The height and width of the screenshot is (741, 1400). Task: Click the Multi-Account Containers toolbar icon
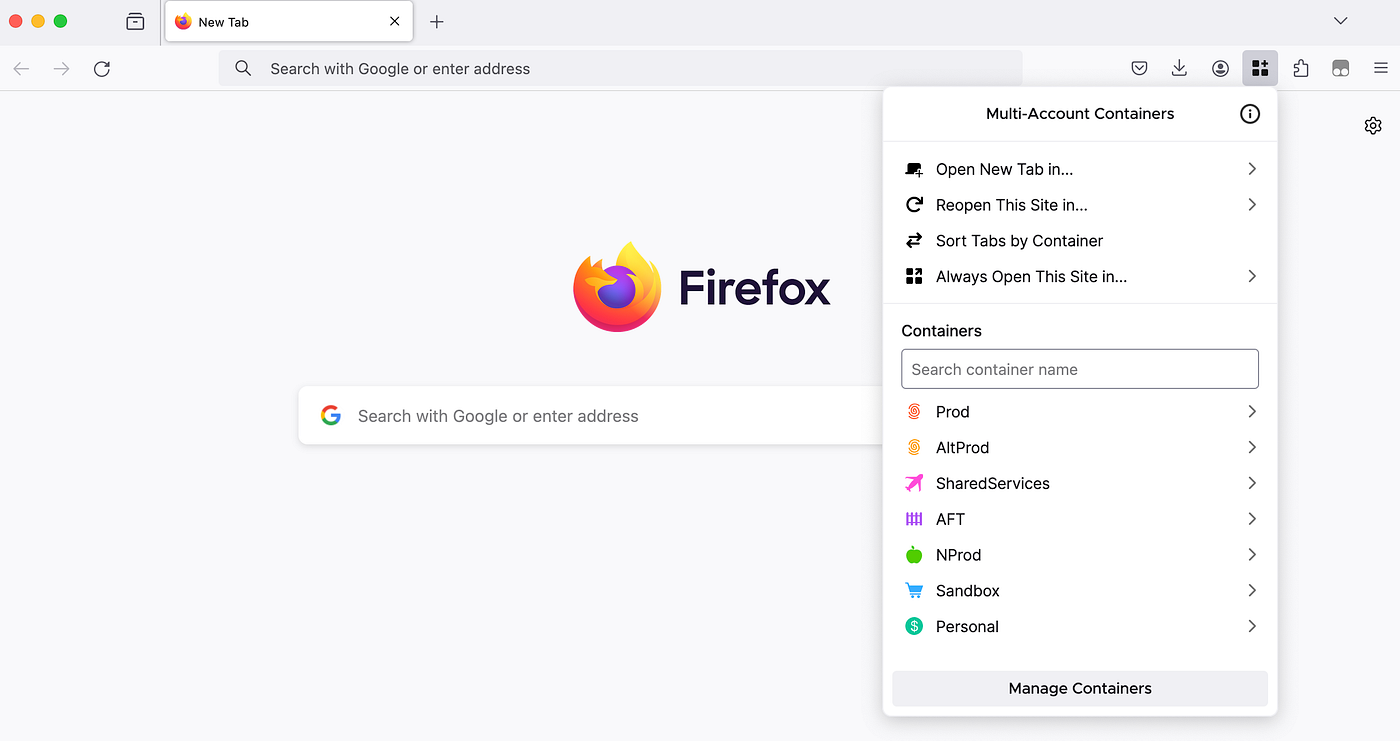pyautogui.click(x=1260, y=68)
